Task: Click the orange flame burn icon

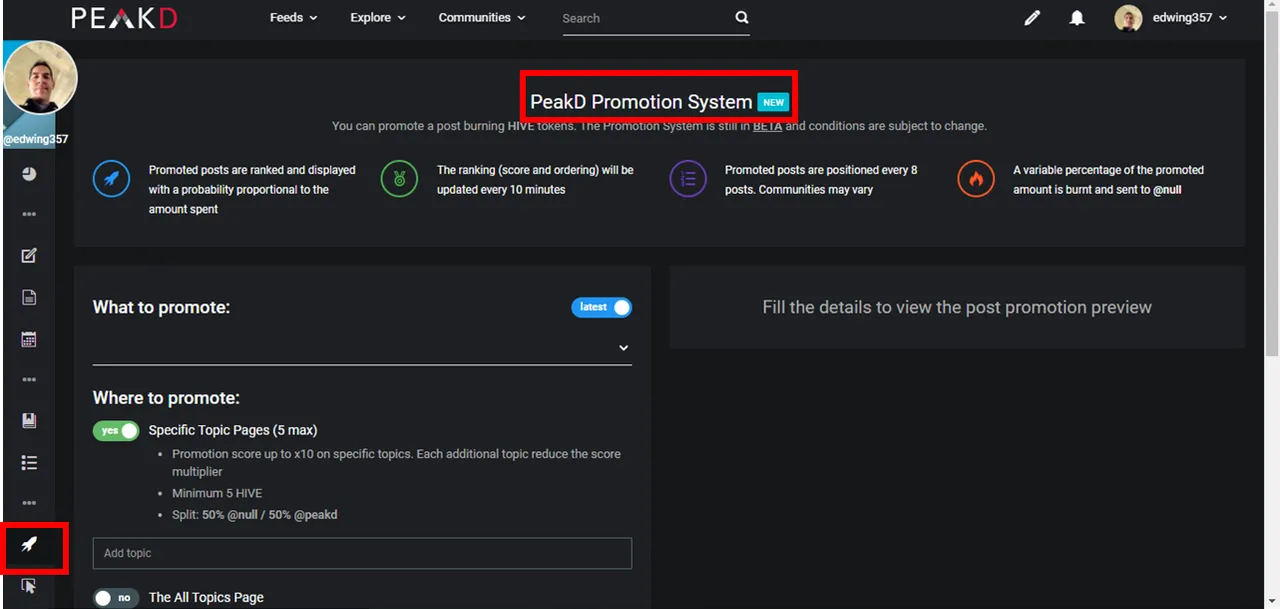Action: 976,179
